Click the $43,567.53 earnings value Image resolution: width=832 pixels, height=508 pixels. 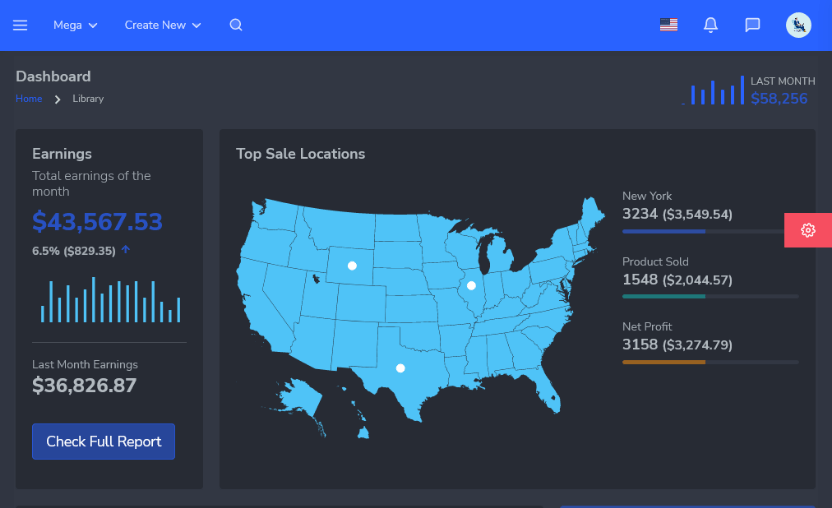(97, 221)
